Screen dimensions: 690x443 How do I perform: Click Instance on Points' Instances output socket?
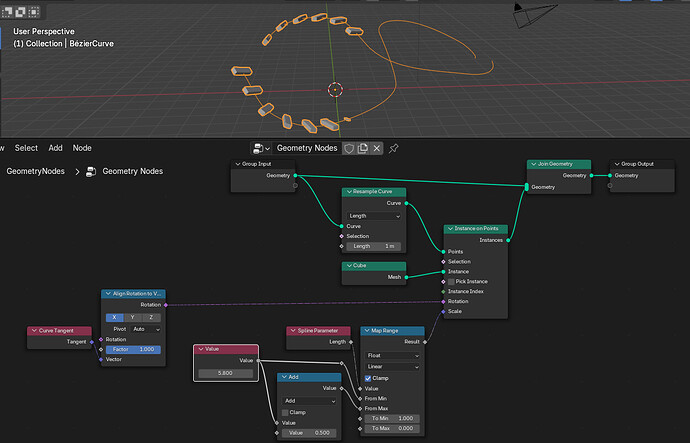508,240
